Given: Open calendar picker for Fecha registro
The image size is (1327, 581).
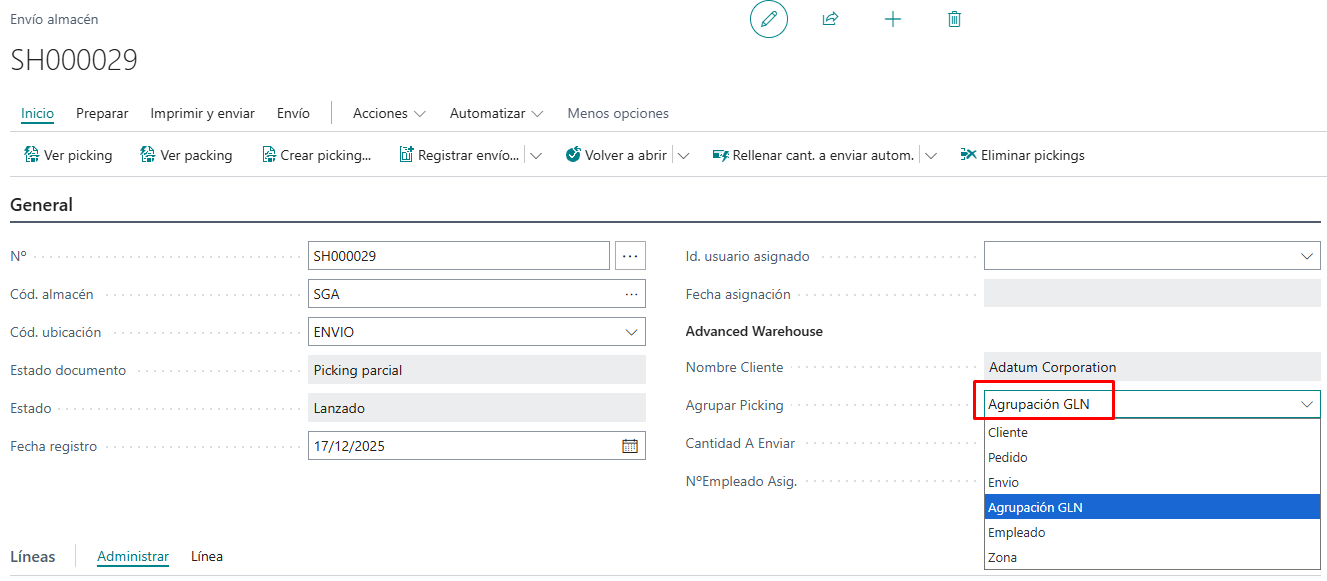Looking at the screenshot, I should 630,446.
